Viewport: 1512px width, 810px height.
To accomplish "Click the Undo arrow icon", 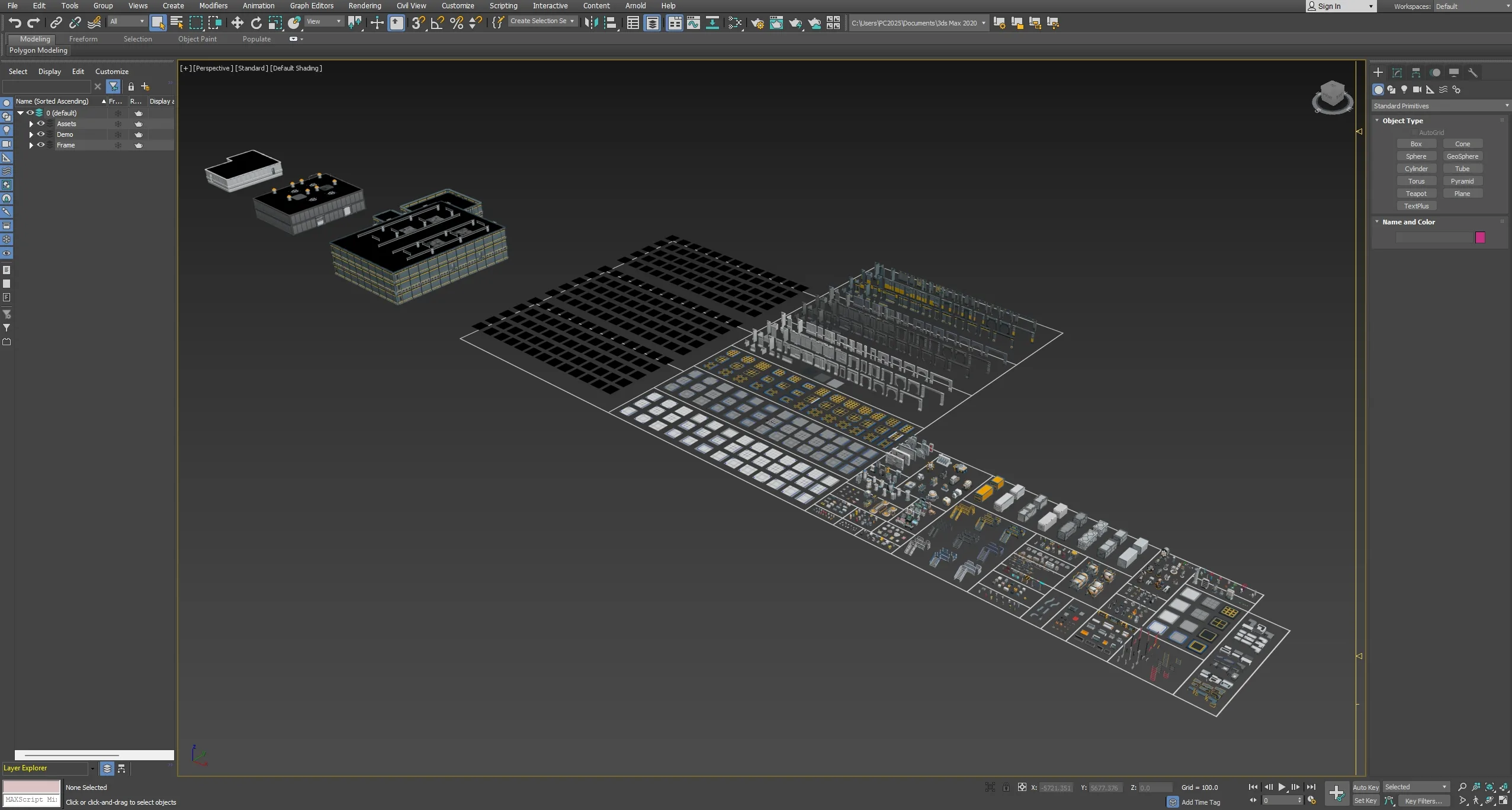I will click(15, 23).
